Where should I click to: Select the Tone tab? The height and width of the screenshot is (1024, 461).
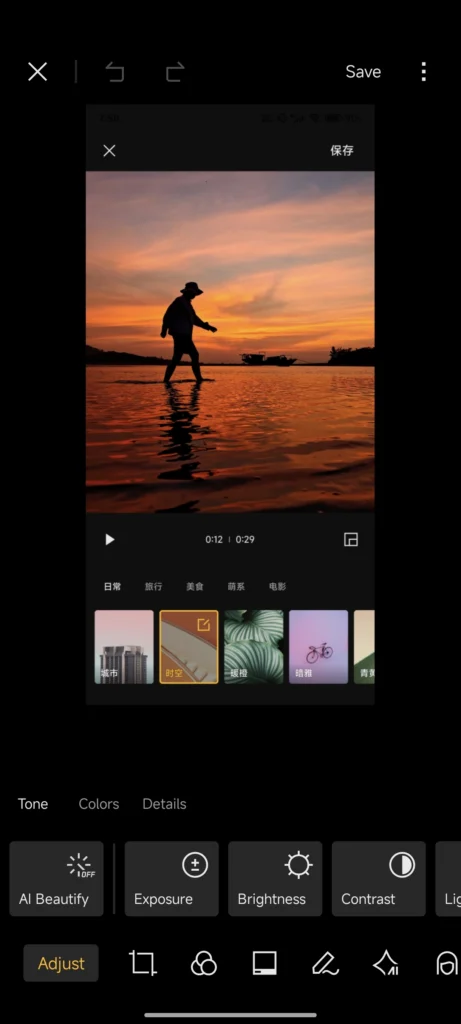(33, 804)
